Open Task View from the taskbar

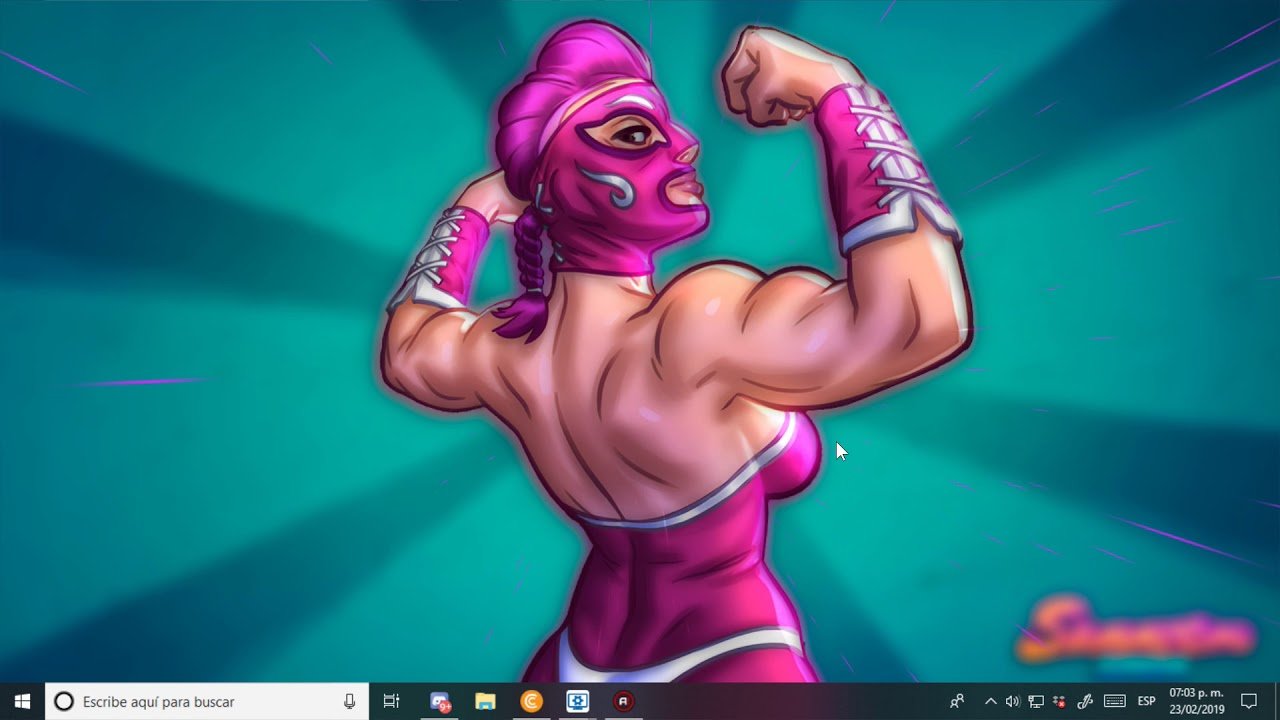tap(392, 702)
